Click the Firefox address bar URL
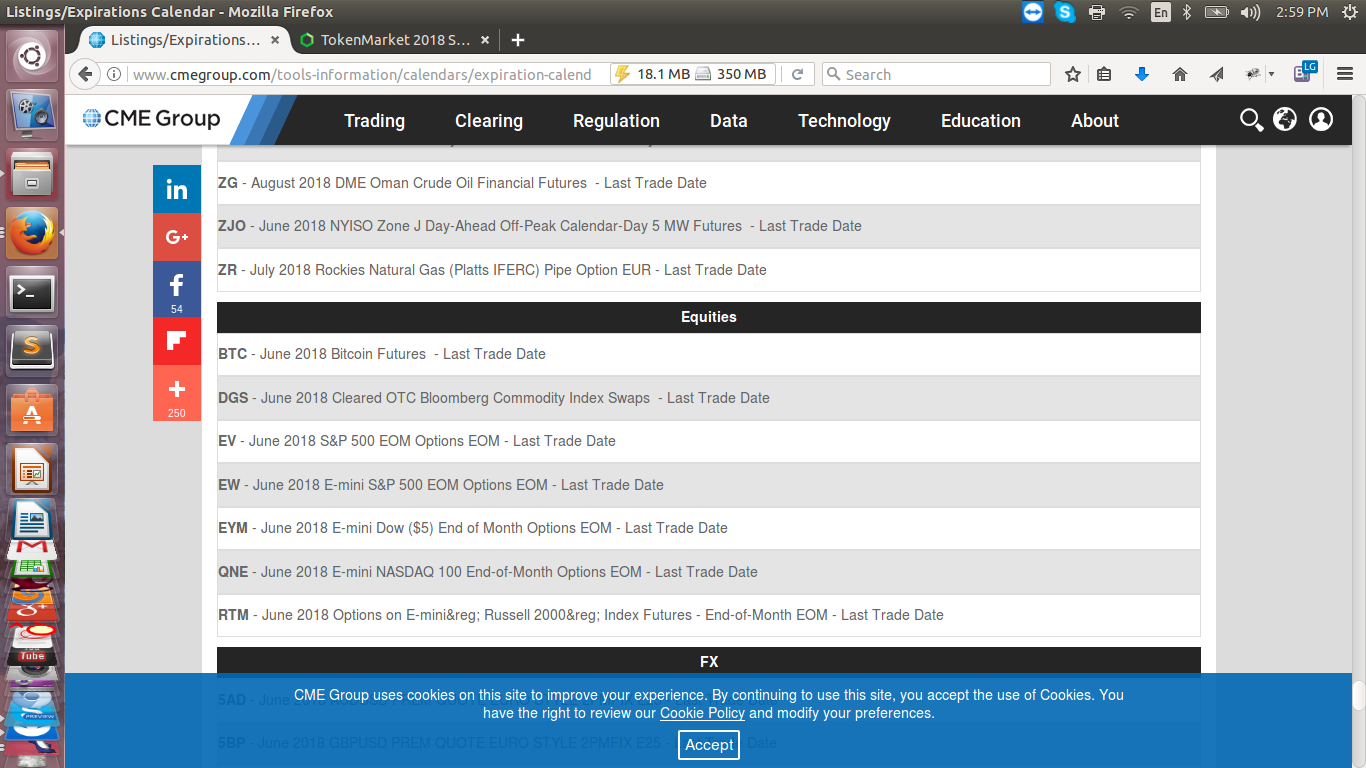This screenshot has width=1366, height=768. tap(362, 74)
